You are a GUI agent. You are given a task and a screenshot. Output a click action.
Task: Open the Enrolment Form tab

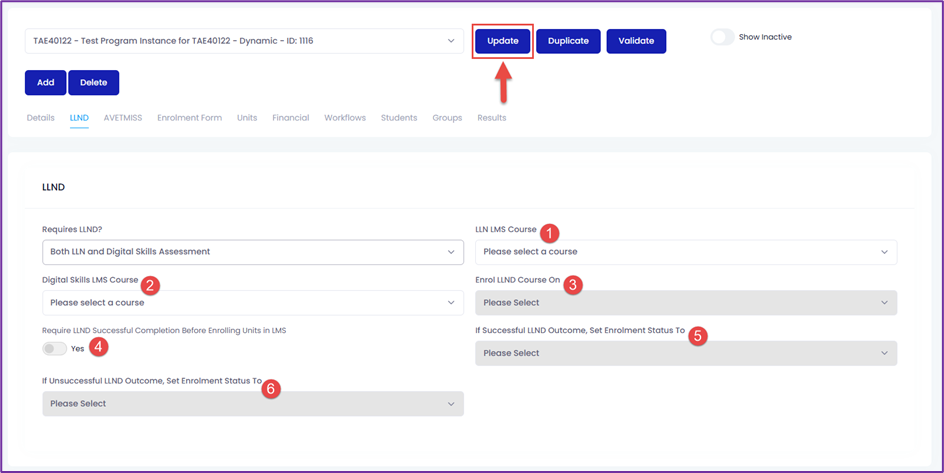click(190, 118)
